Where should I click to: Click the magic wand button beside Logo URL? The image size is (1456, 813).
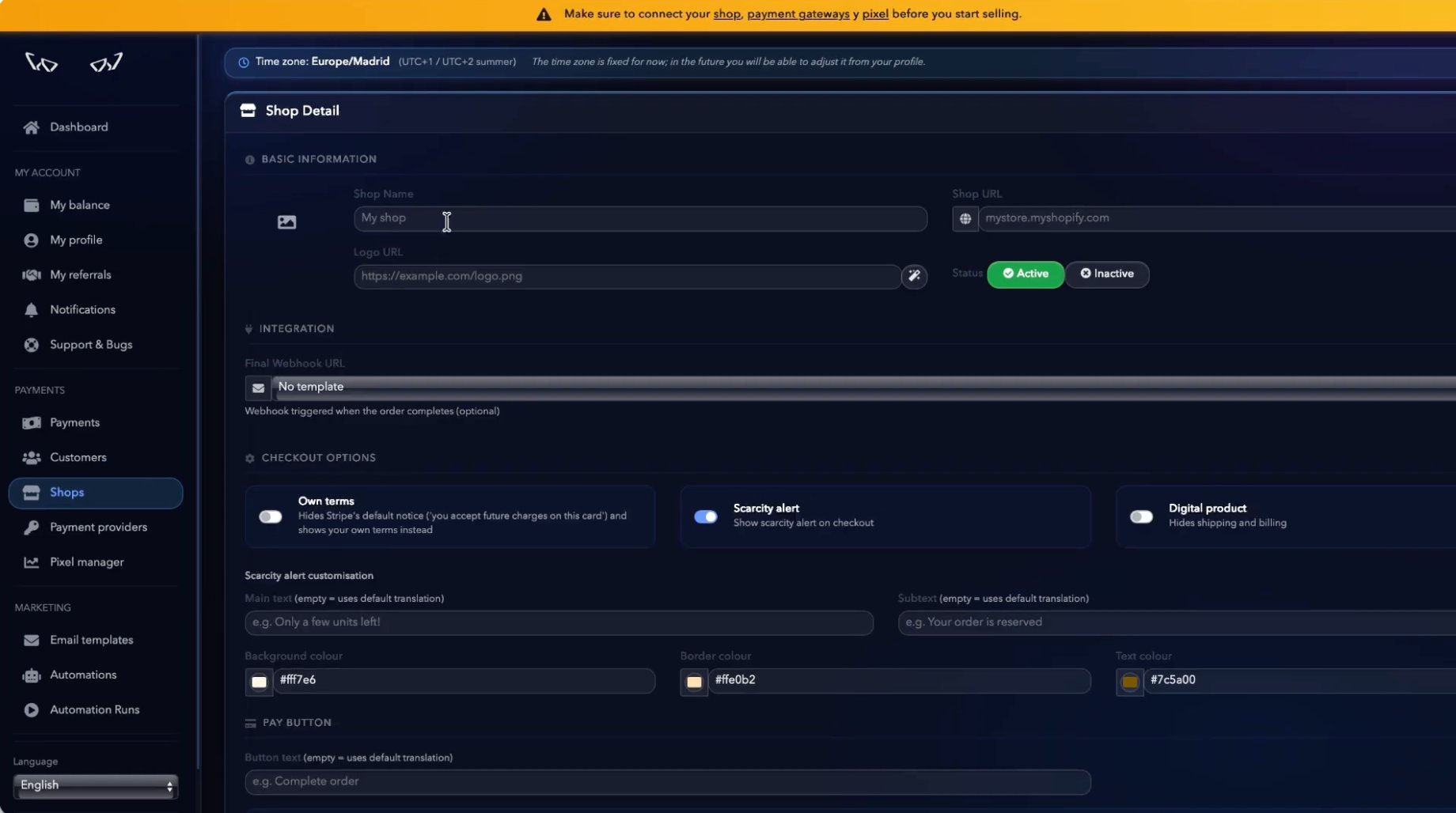click(x=914, y=276)
